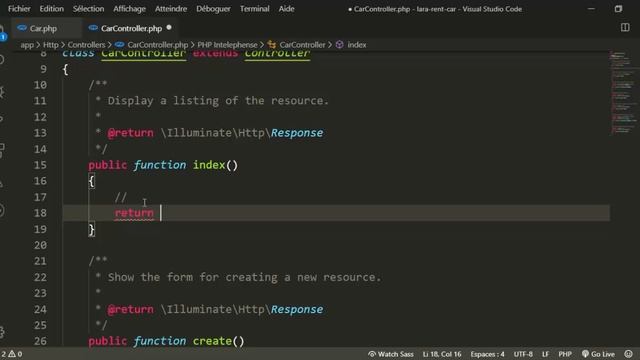Click the code minimap

point(624,94)
